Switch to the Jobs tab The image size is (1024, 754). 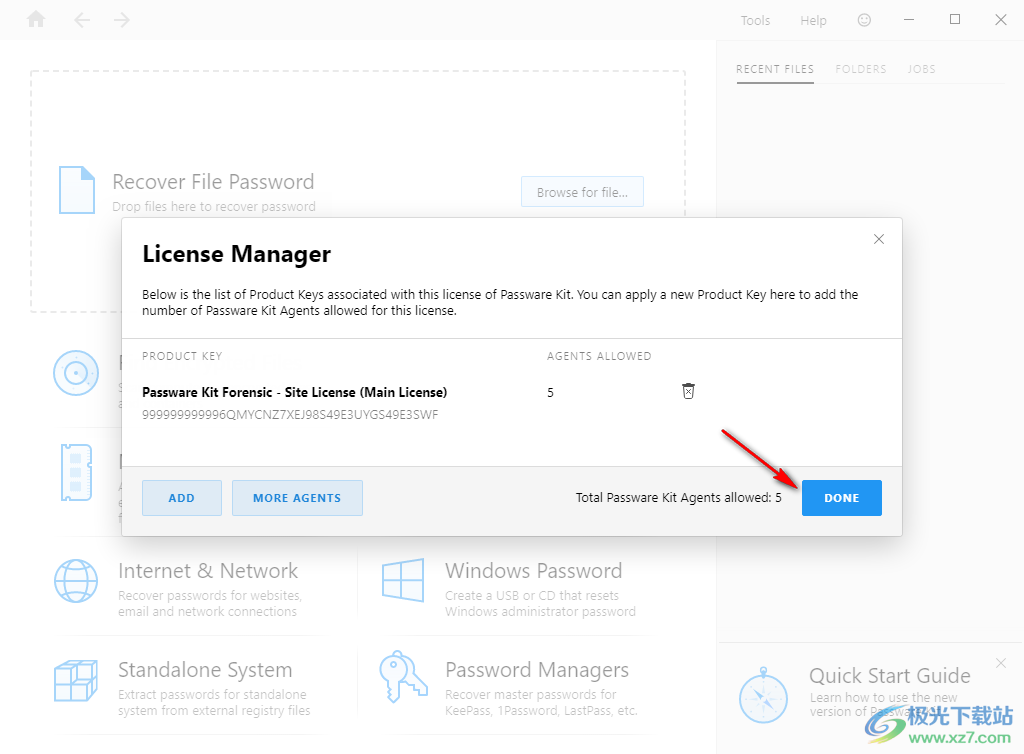[921, 69]
